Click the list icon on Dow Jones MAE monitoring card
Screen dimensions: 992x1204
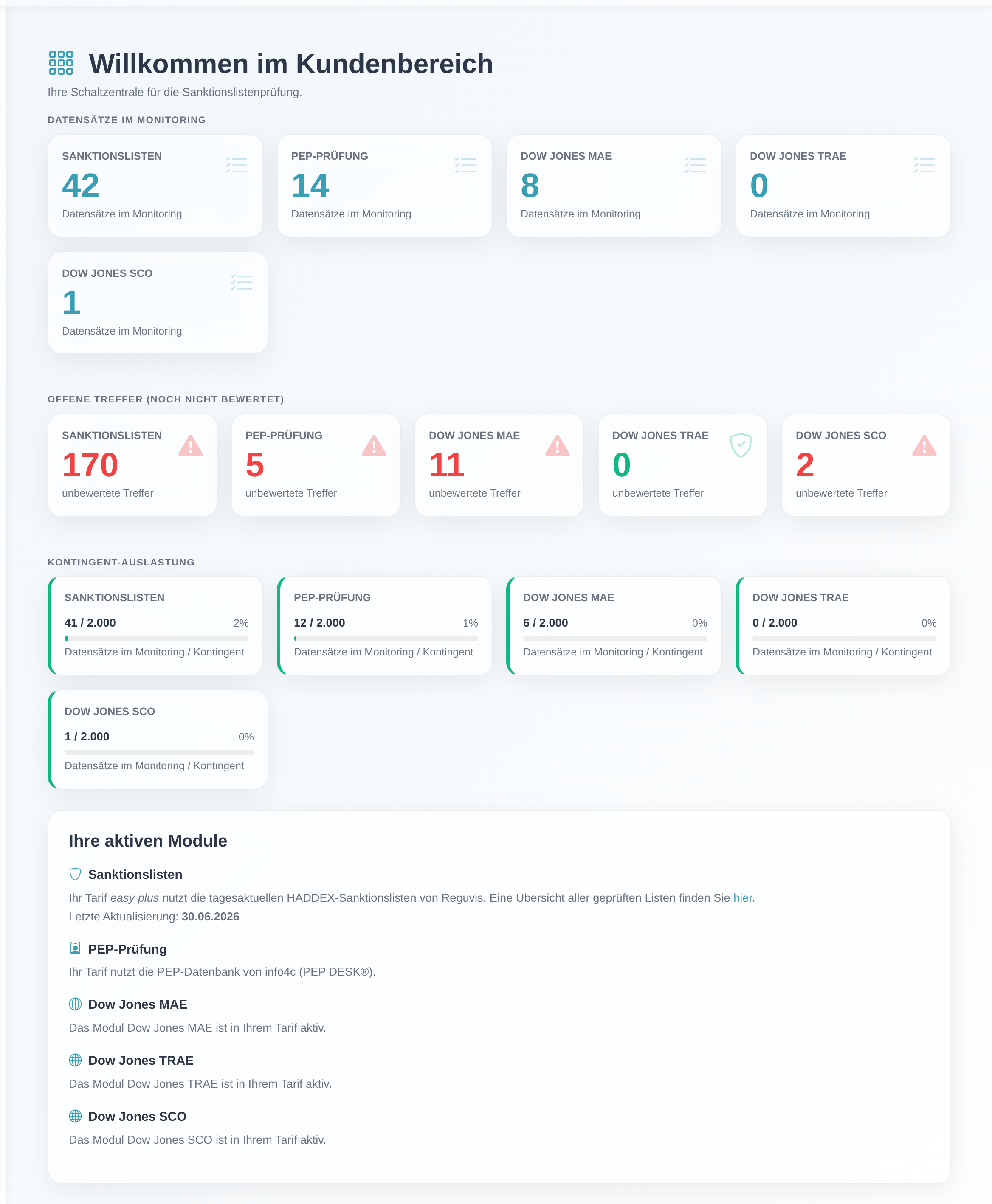[695, 165]
